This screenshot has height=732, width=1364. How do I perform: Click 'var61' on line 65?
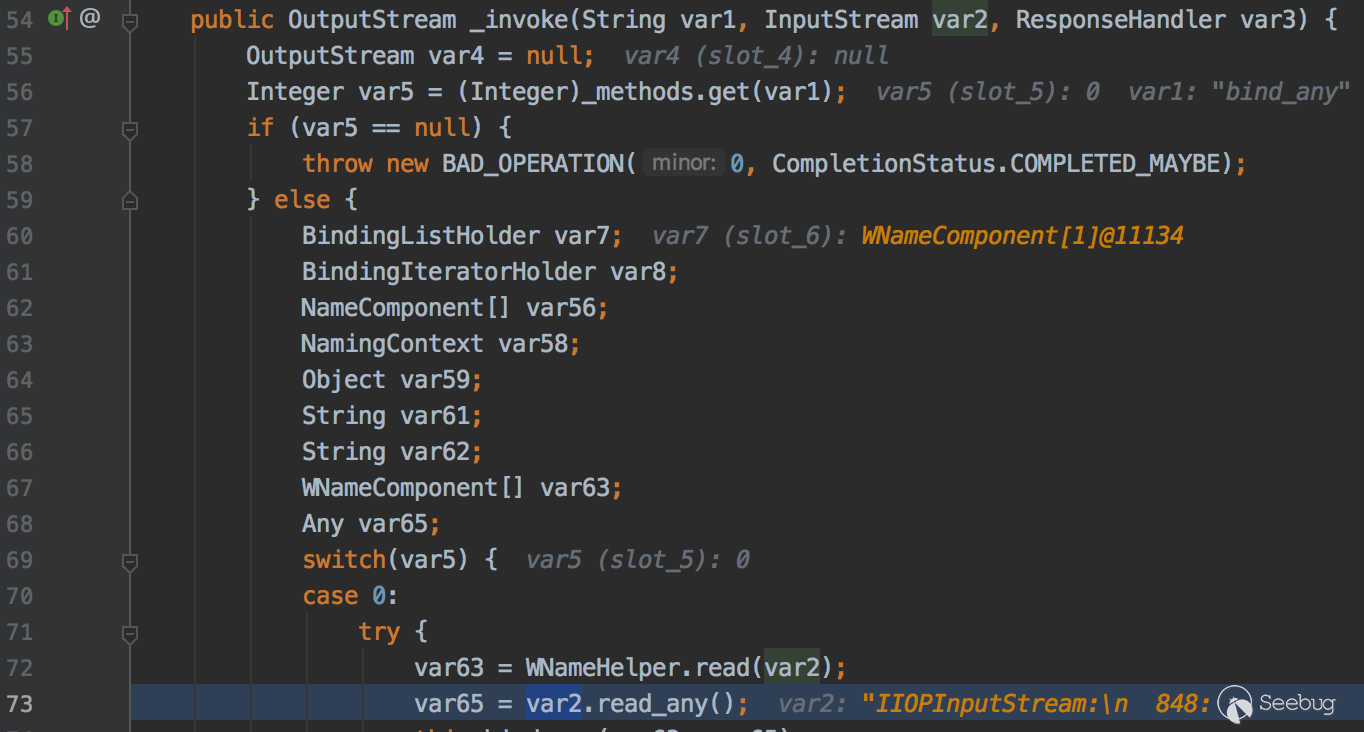pyautogui.click(x=435, y=415)
